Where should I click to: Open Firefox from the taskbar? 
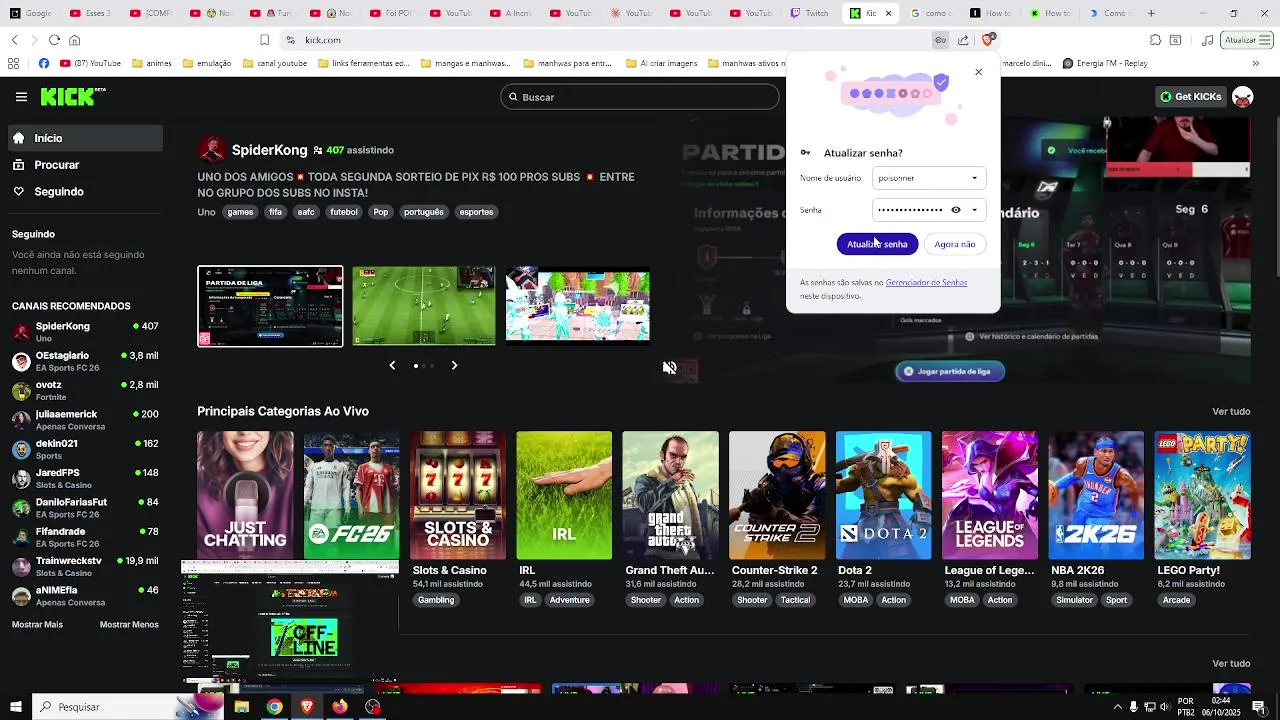(340, 707)
